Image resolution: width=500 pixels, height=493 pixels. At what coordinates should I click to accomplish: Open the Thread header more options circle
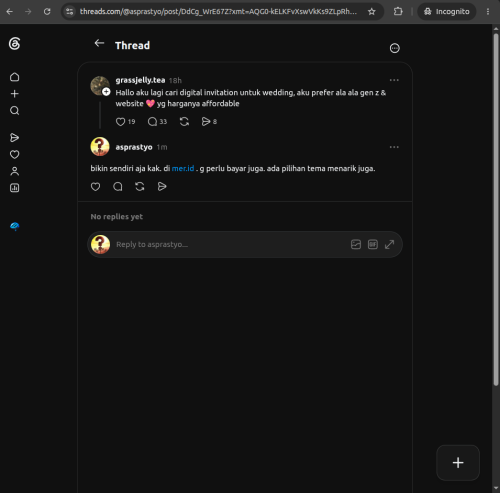pos(395,48)
